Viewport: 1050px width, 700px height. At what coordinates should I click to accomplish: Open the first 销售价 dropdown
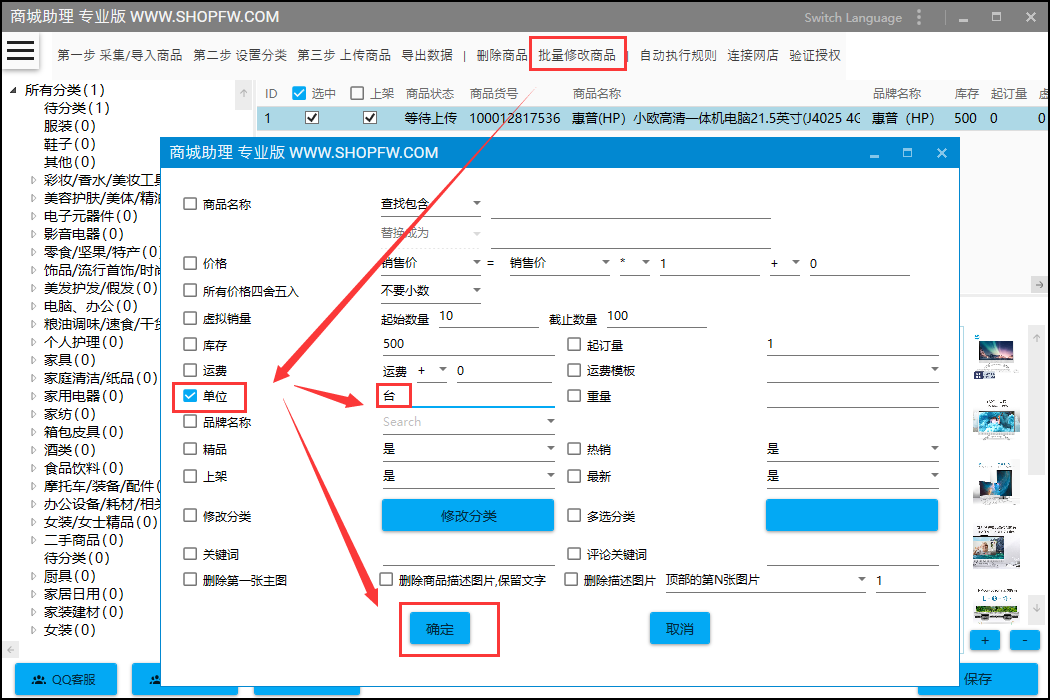[431, 263]
